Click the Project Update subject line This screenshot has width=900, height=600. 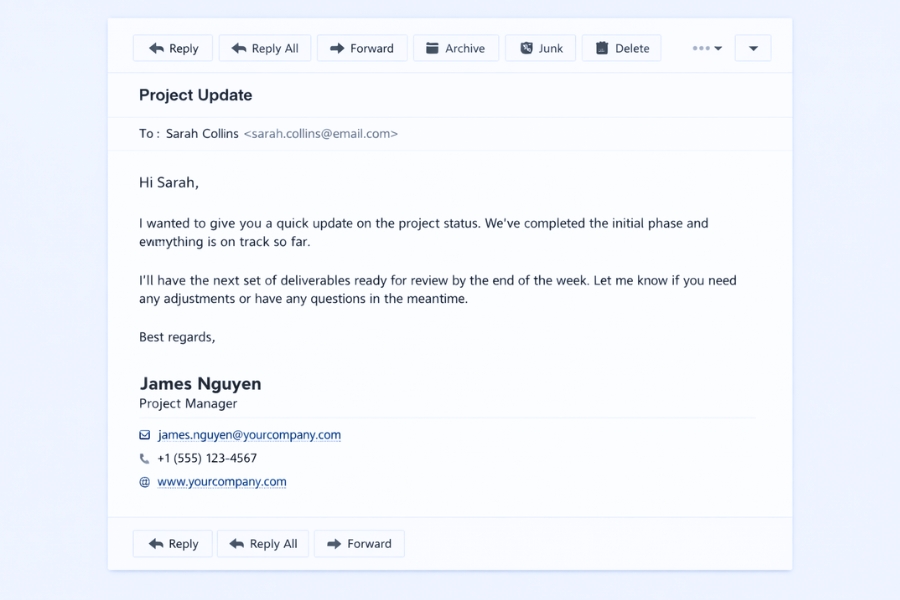click(x=195, y=95)
